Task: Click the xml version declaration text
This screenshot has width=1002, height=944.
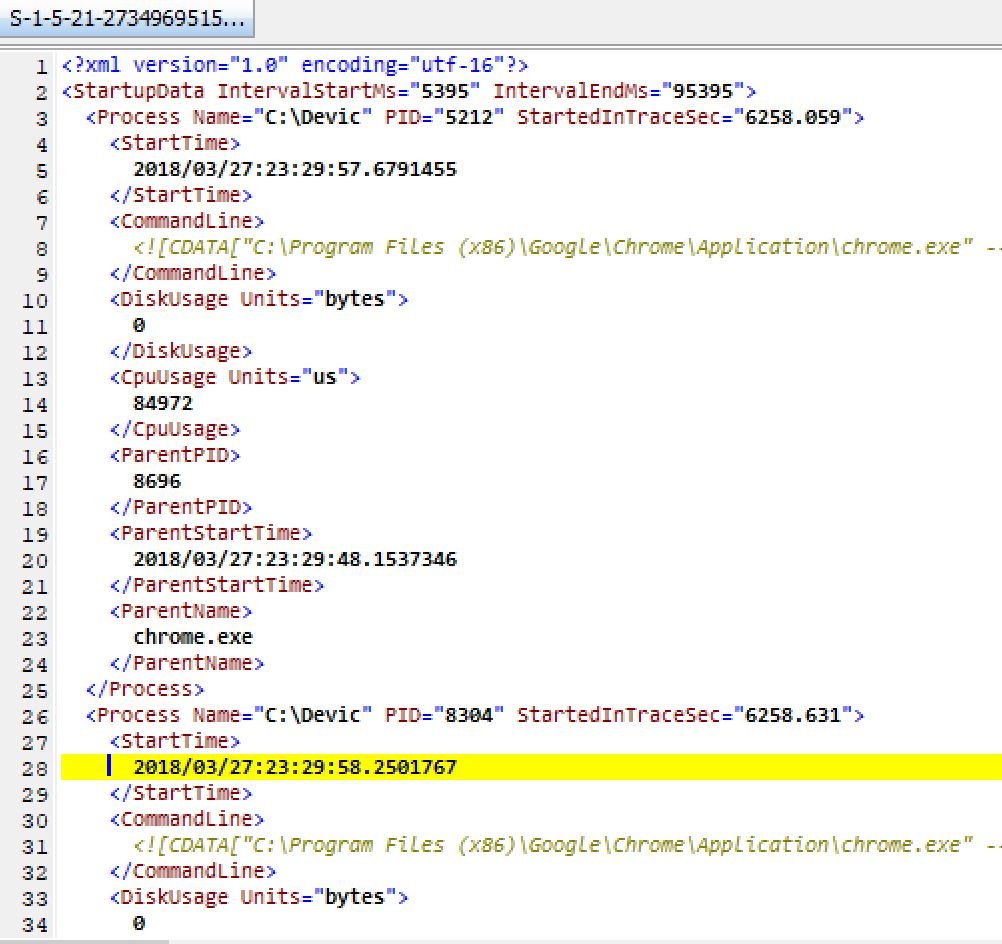Action: click(x=295, y=65)
